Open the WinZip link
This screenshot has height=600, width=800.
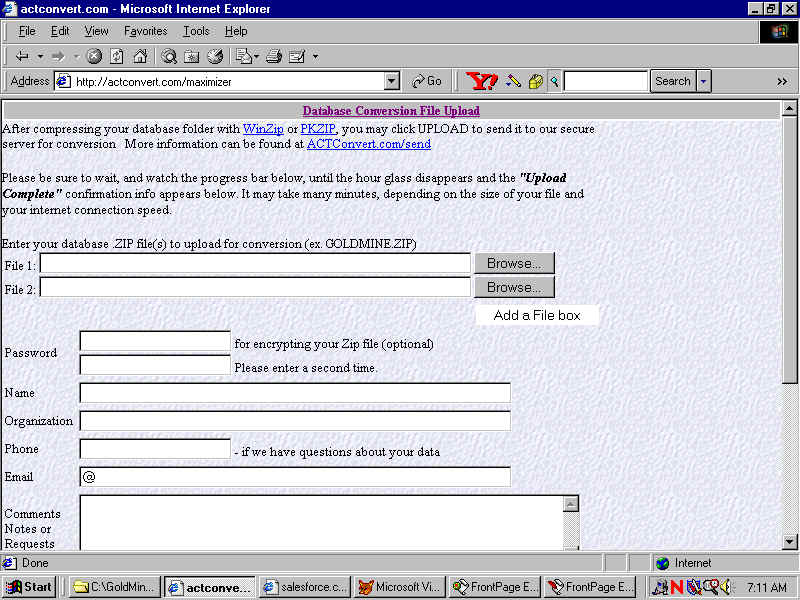pos(263,129)
